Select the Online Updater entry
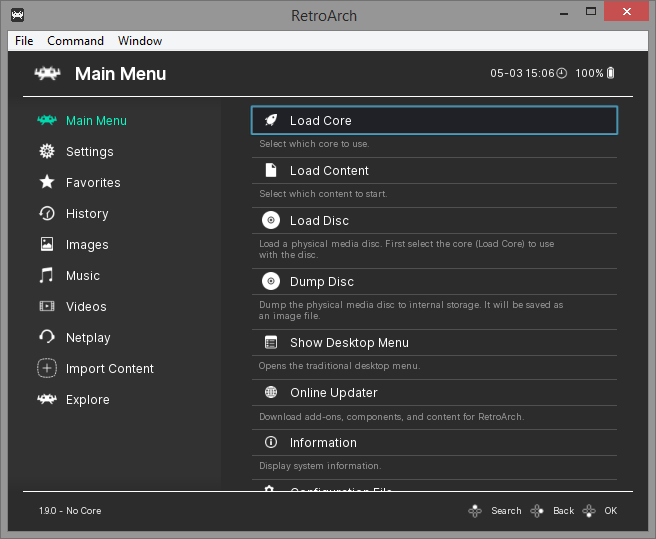Viewport: 656px width, 539px height. pos(434,393)
